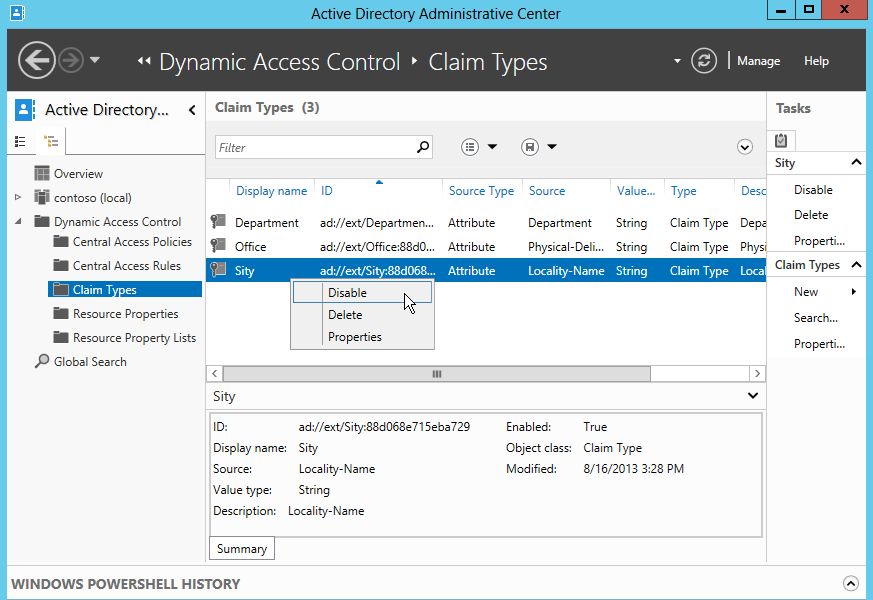Image resolution: width=873 pixels, height=600 pixels.
Task: Choose Disable from the context menu
Action: (347, 293)
